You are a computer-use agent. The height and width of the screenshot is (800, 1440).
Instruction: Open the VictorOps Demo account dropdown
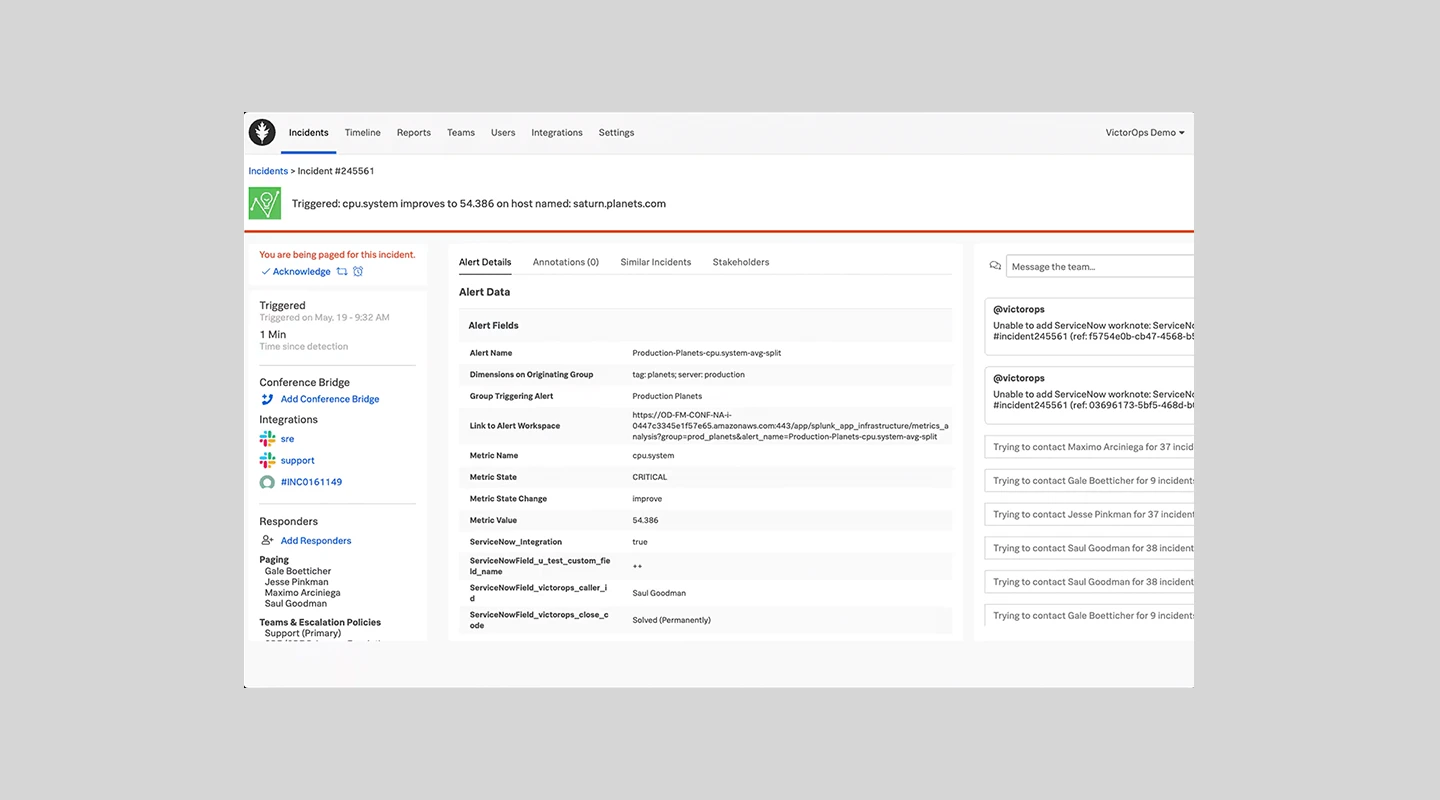[1145, 133]
